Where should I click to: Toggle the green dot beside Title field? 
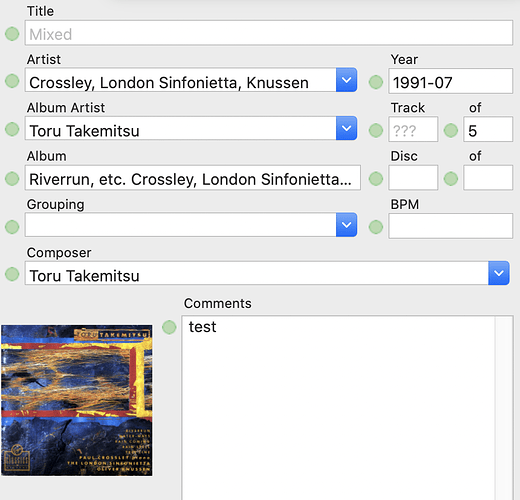coord(12,34)
